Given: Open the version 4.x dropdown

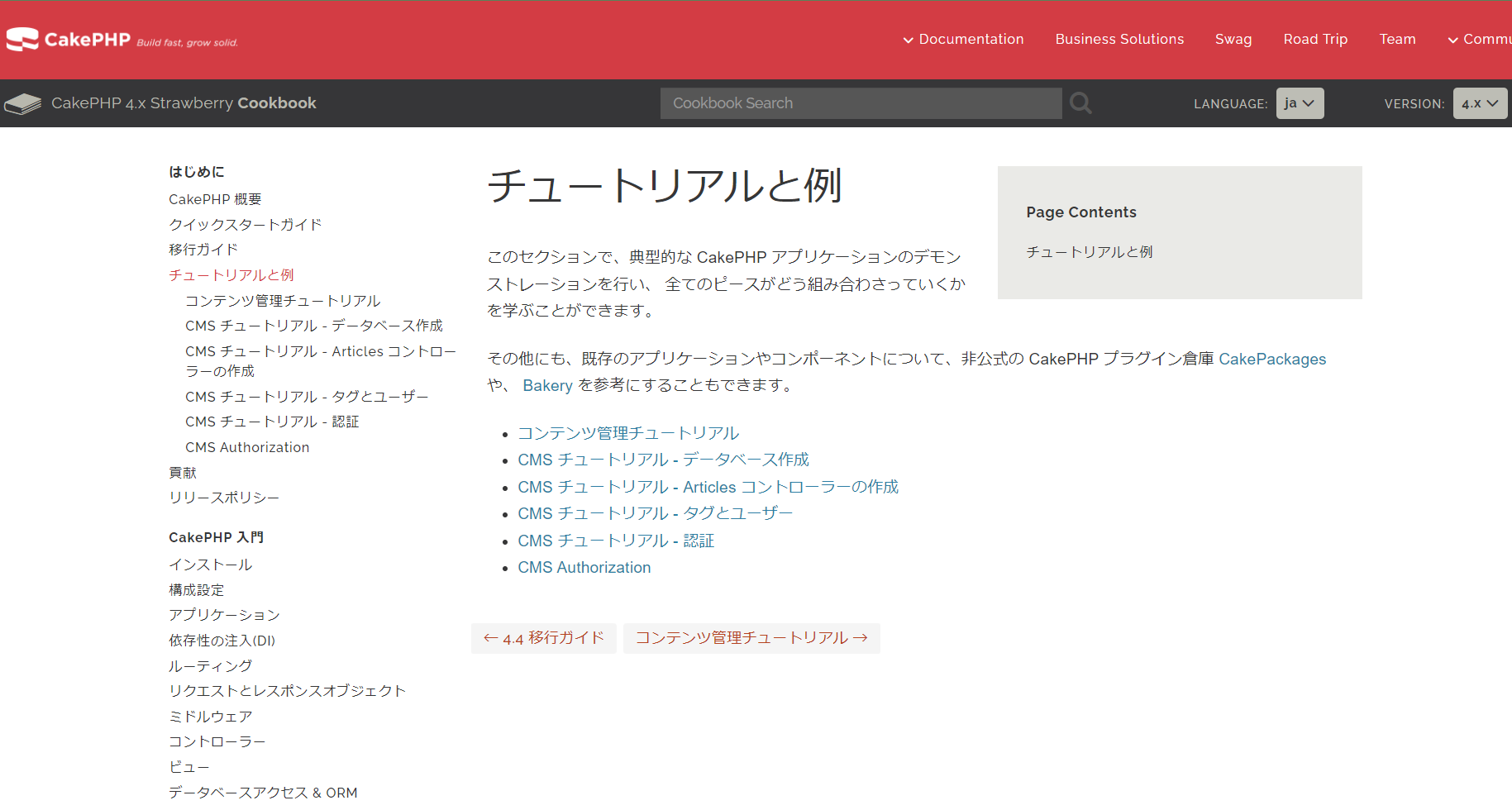Looking at the screenshot, I should click(1480, 103).
